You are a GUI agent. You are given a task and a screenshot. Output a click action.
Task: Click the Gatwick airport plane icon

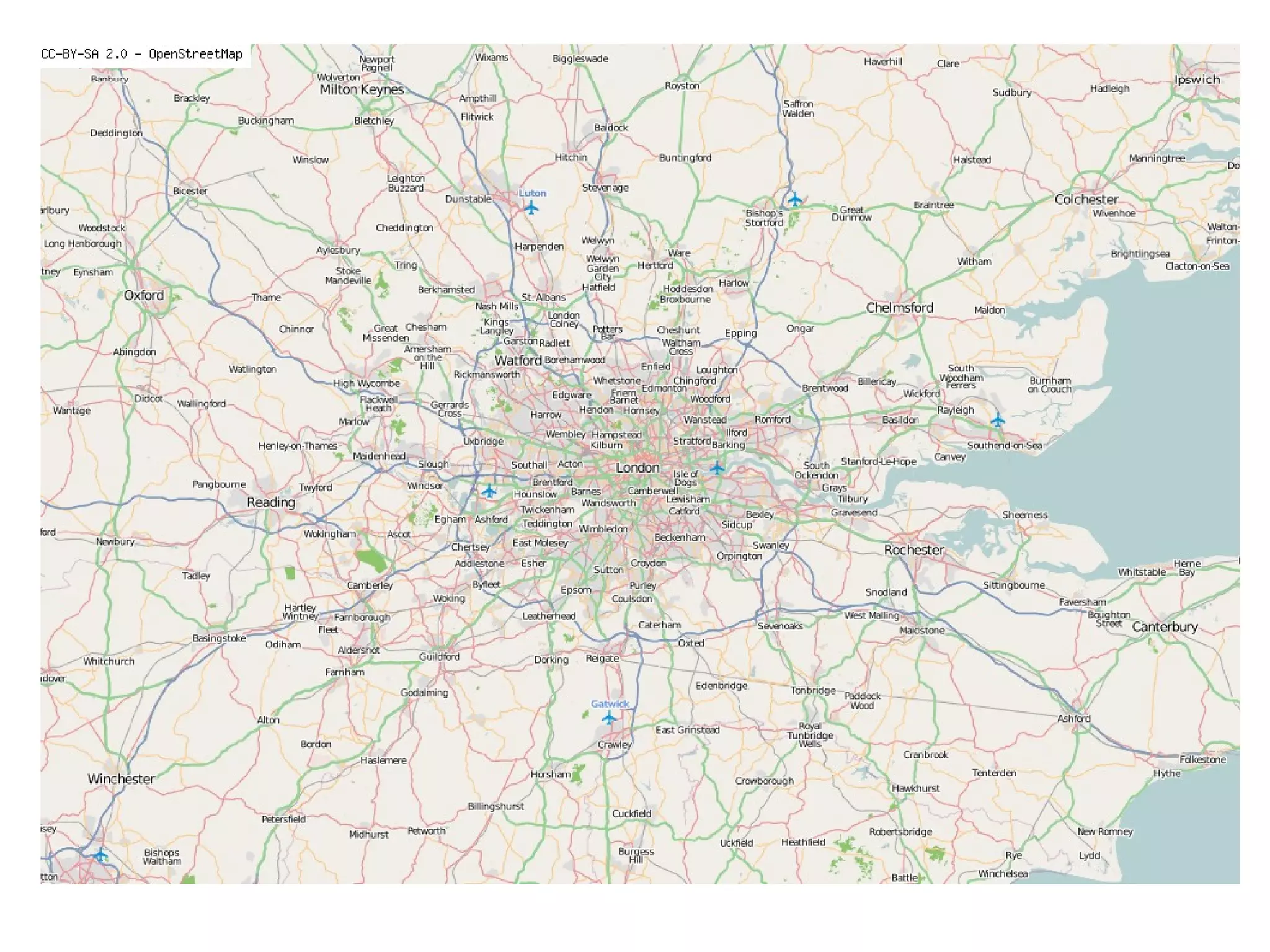pyautogui.click(x=610, y=718)
